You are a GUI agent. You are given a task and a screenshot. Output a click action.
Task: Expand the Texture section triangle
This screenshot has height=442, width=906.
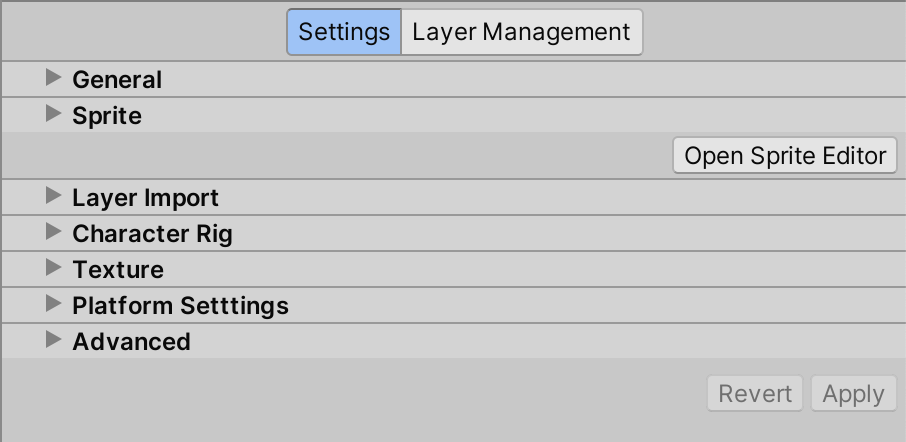(x=54, y=268)
